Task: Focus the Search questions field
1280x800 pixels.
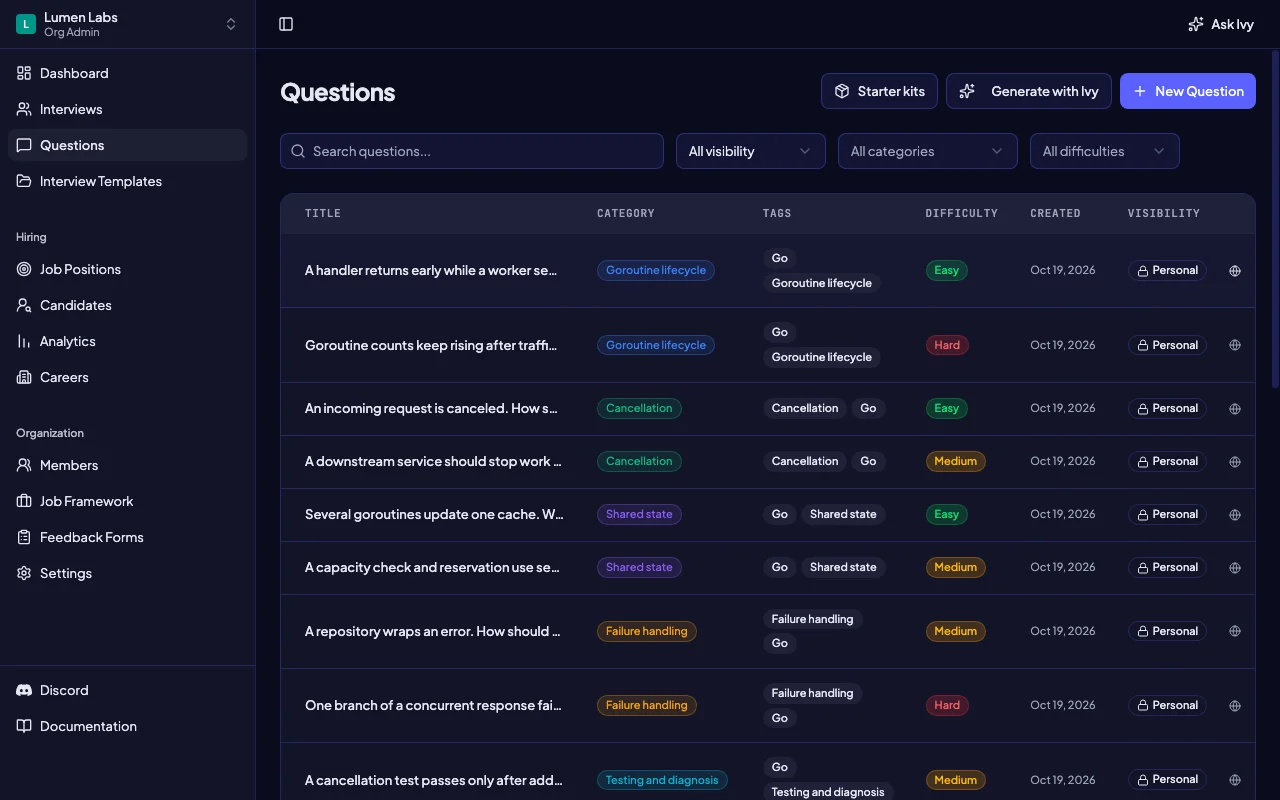Action: click(x=472, y=151)
